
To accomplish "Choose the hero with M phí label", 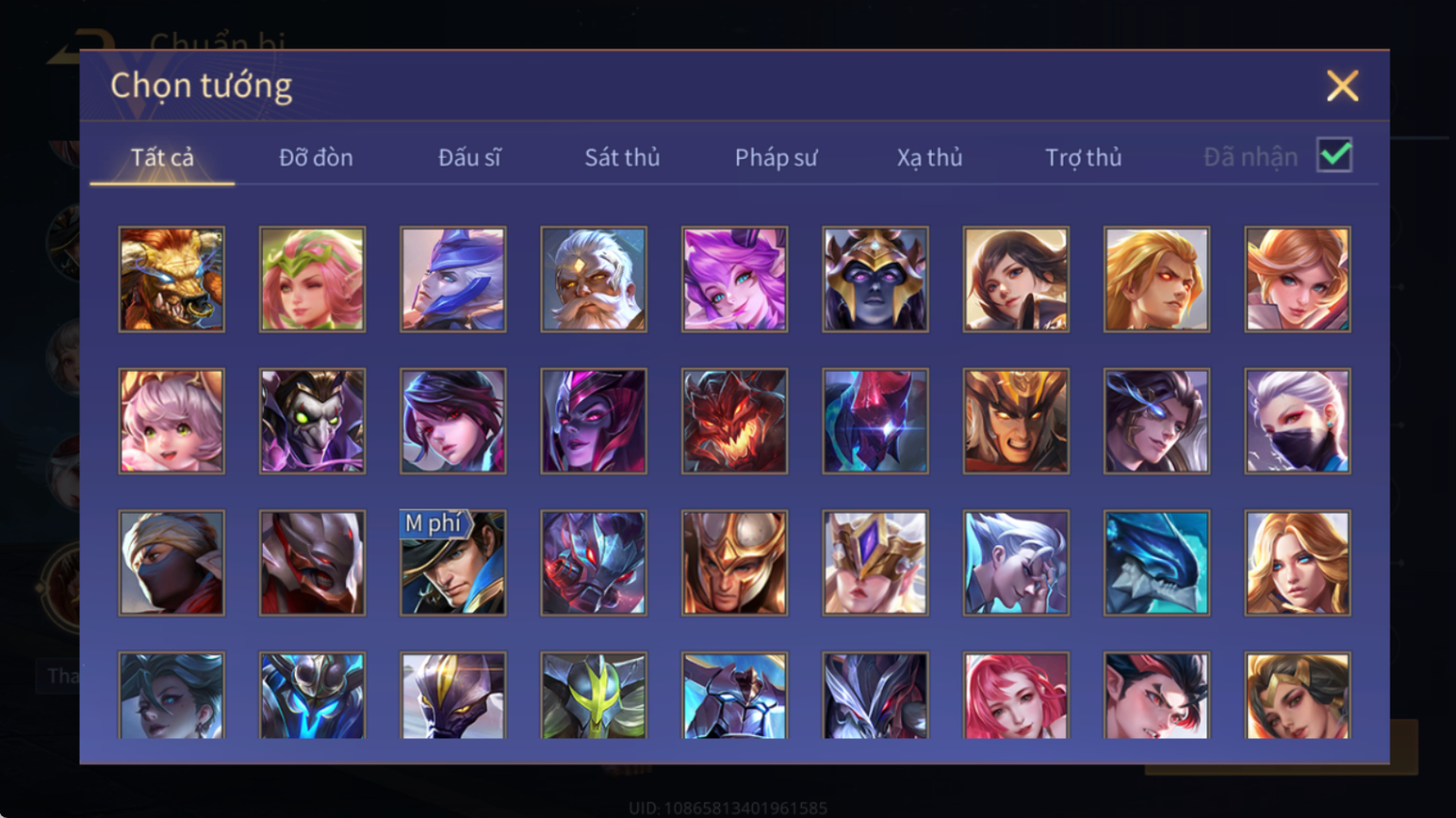I will 453,563.
